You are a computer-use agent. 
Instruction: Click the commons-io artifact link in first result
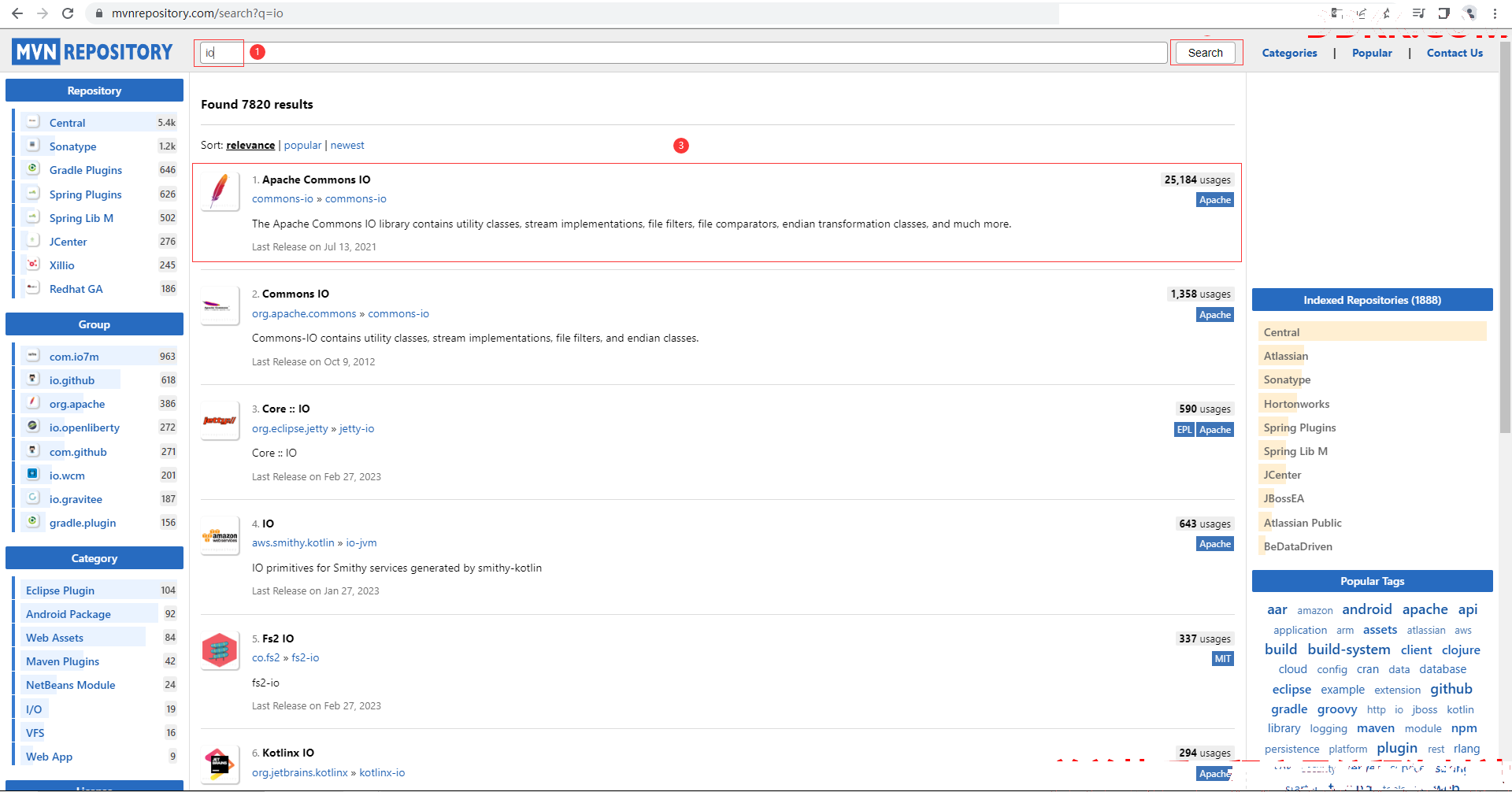[x=356, y=198]
